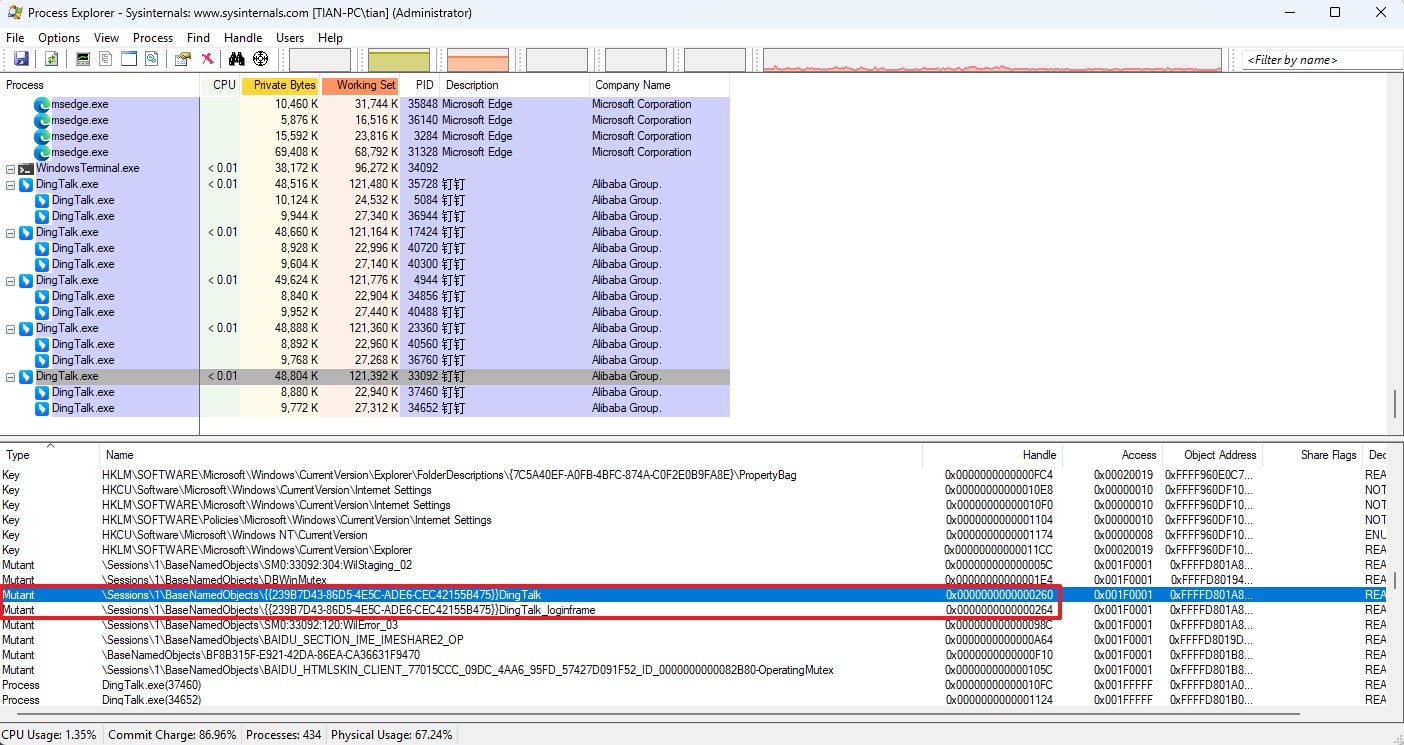1404x745 pixels.
Task: Click the CPU usage mini graph in toolbar
Action: (x=320, y=59)
